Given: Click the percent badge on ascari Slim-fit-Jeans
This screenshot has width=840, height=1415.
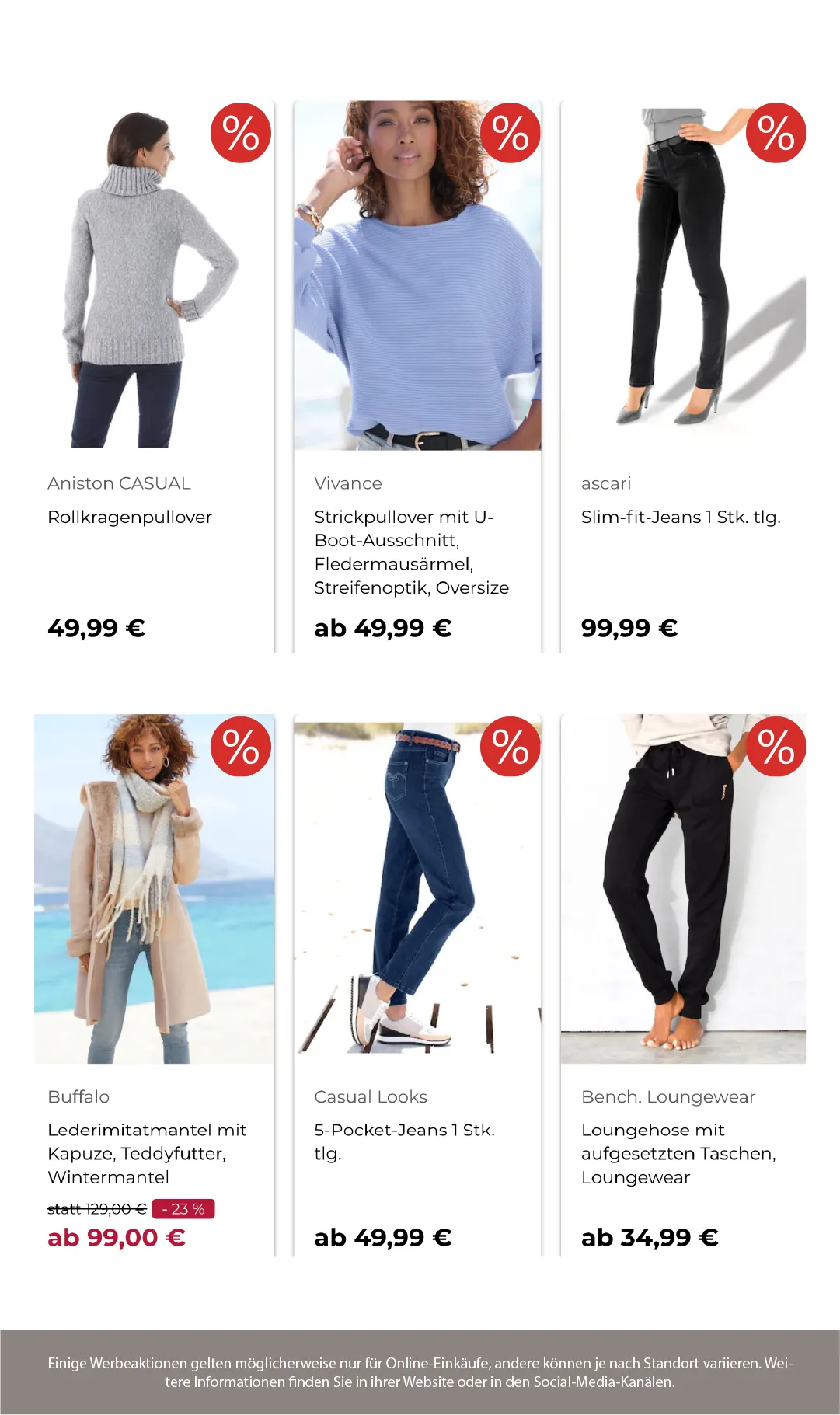Looking at the screenshot, I should 776,133.
